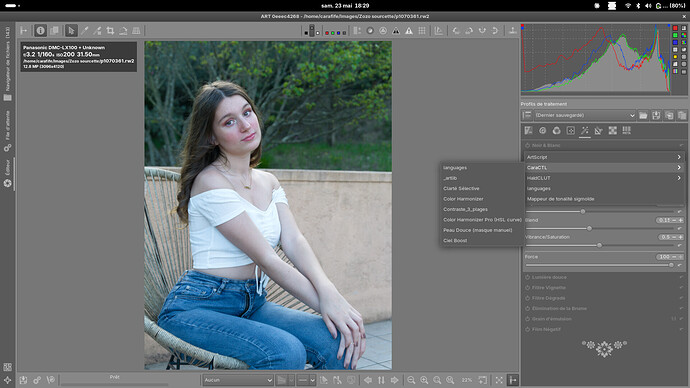
Task: Load a processing profile from file
Action: click(643, 115)
